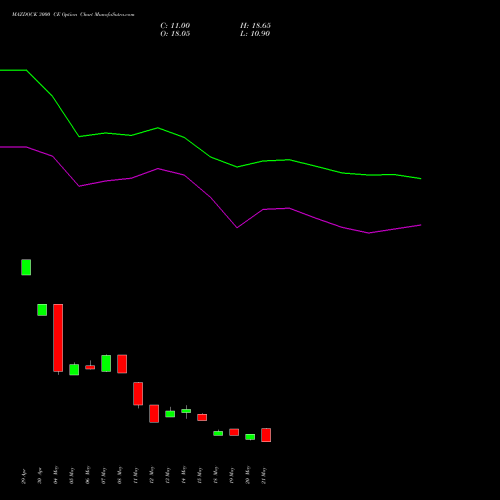Click the red candlestick for 15 May
The width and height of the screenshot is (500, 500).
[x=202, y=417]
